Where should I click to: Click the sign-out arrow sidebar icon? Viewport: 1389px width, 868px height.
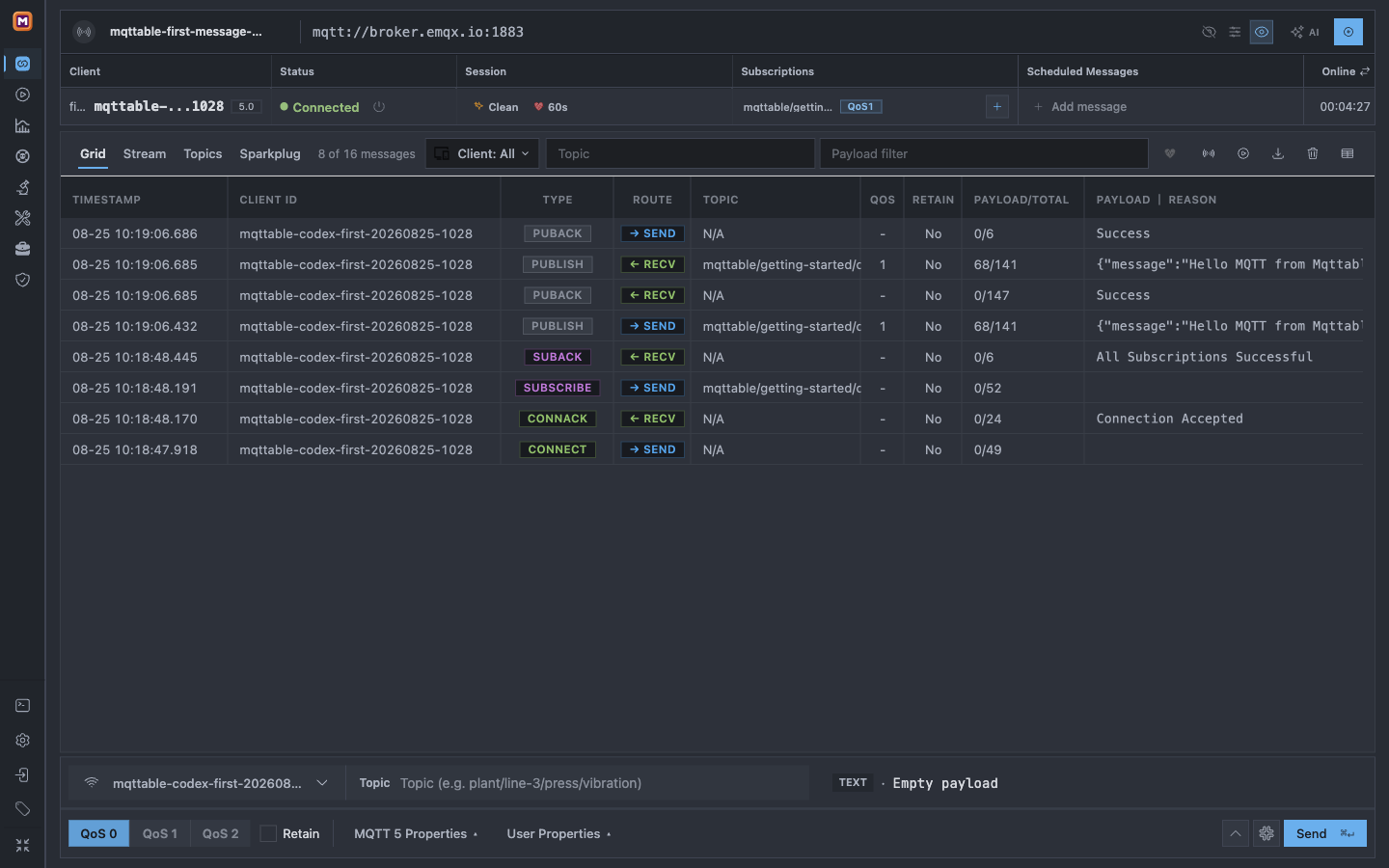pyautogui.click(x=22, y=775)
